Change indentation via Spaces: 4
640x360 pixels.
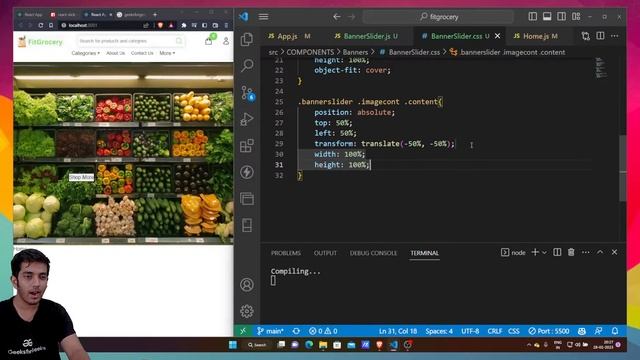tap(439, 331)
